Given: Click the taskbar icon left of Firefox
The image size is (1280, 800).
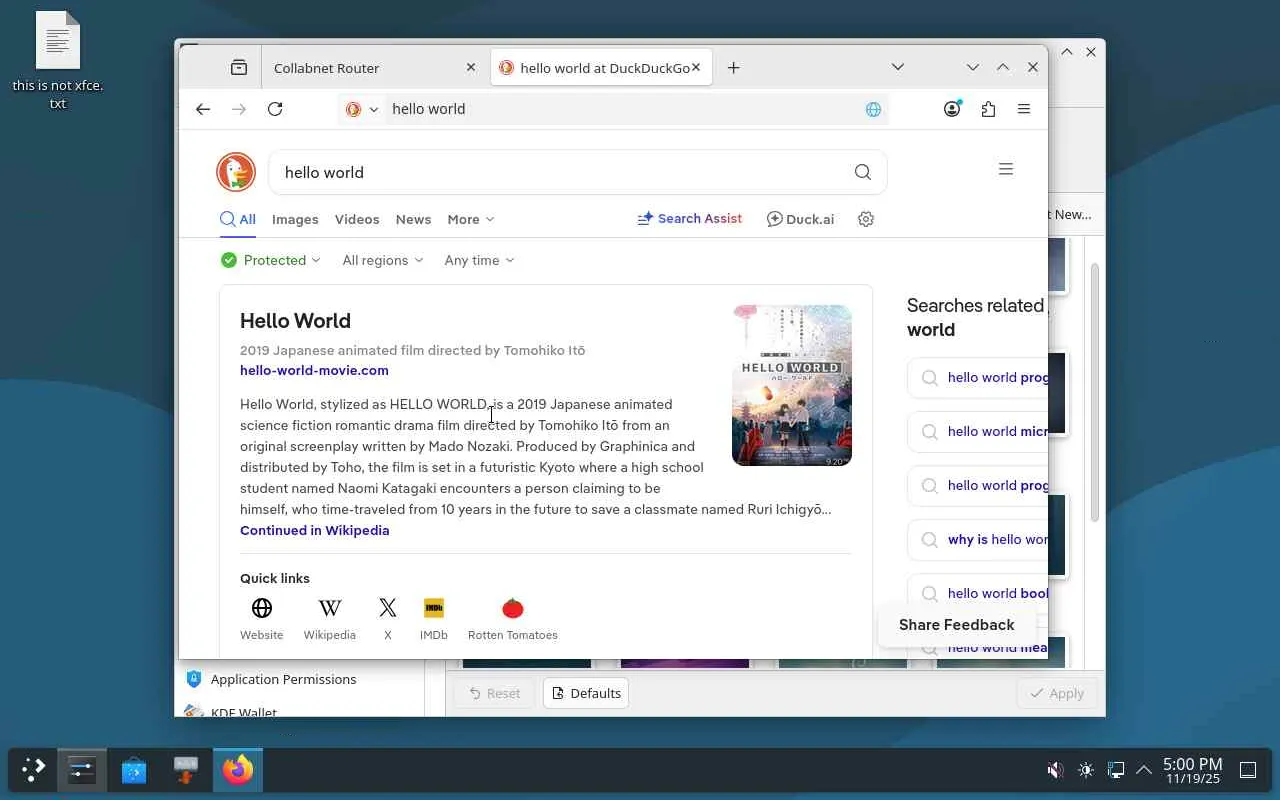Looking at the screenshot, I should click(186, 770).
